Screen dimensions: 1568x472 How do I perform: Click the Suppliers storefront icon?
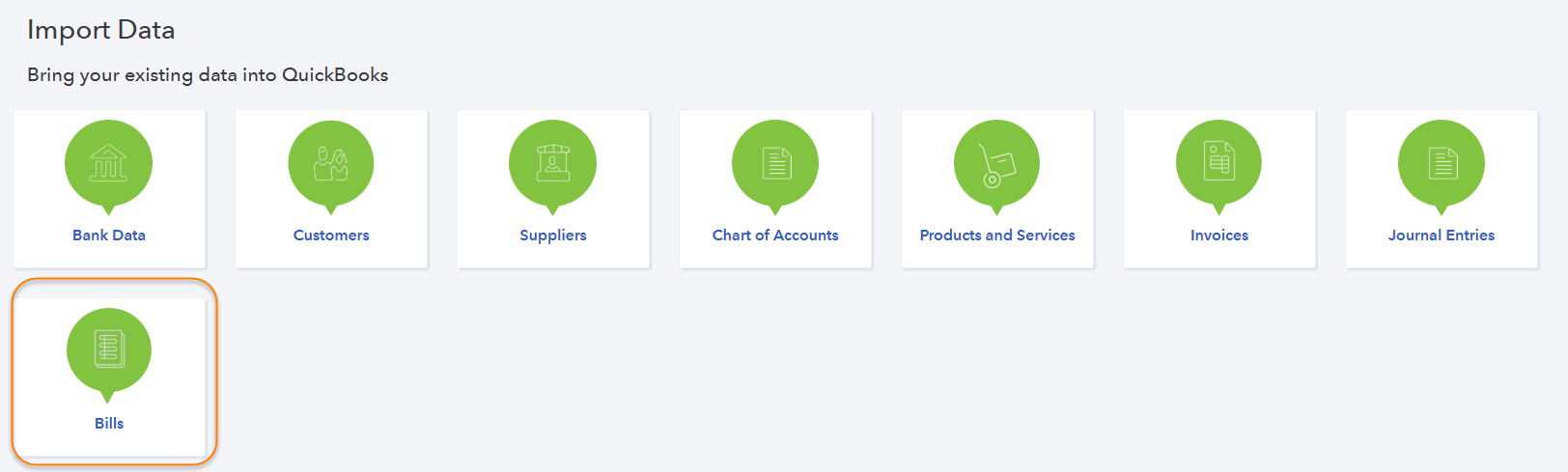[x=552, y=163]
